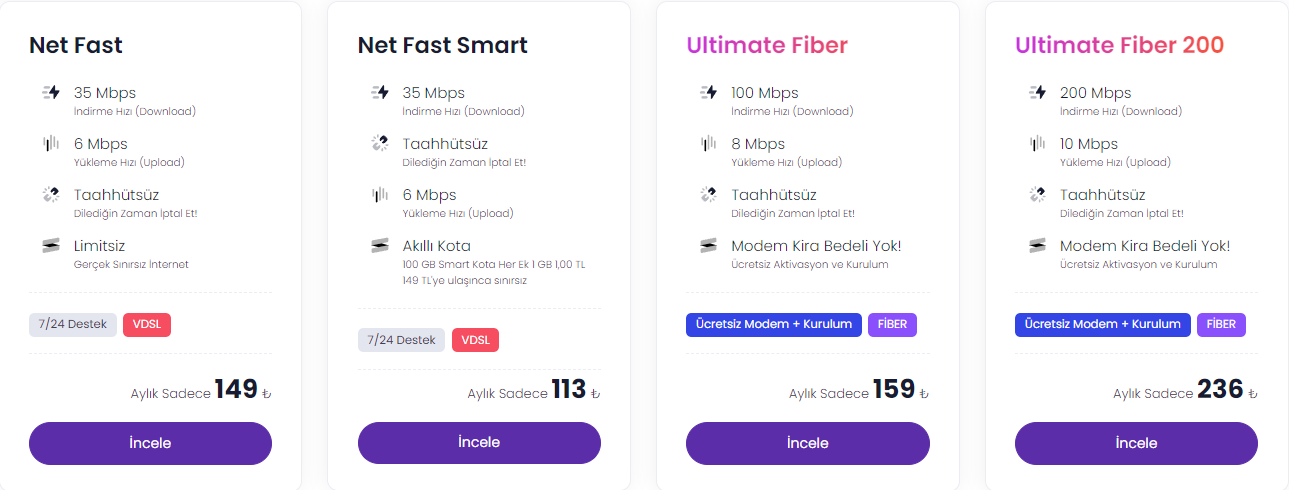Click Ultimate Fiber 100 Mbps speed icon
The image size is (1289, 490).
708,93
